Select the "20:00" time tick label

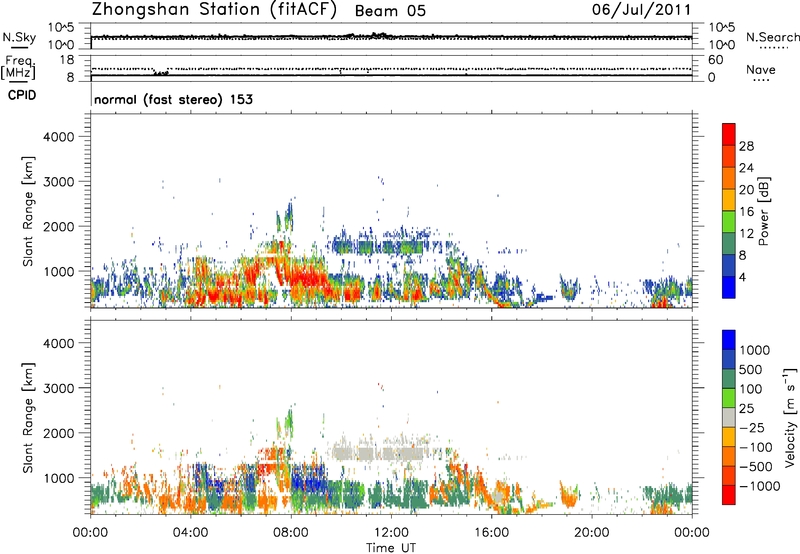pos(592,533)
